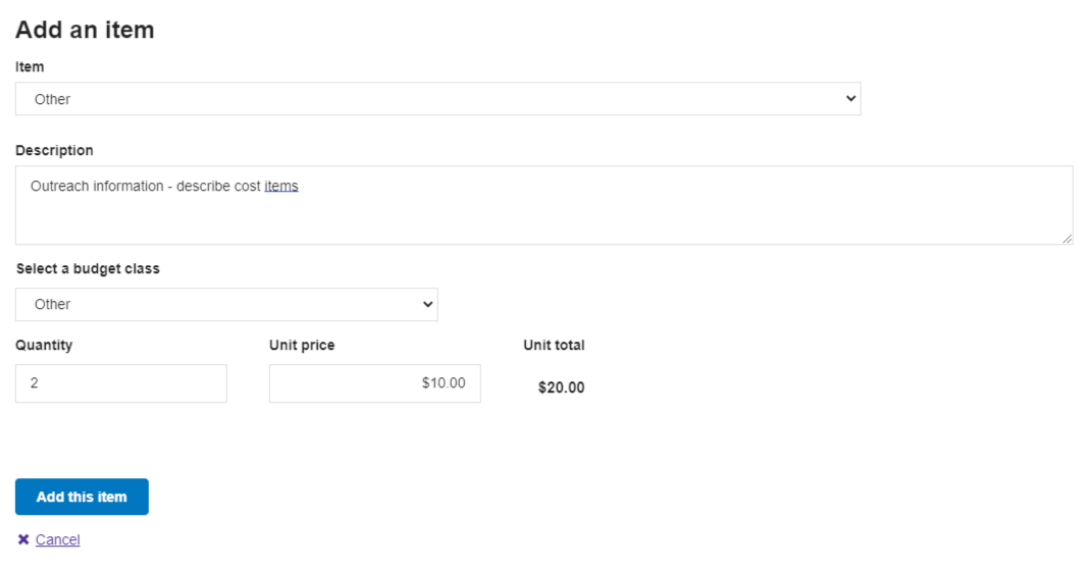1088x568 pixels.
Task: Open the Item dropdown showing Other
Action: pos(437,99)
